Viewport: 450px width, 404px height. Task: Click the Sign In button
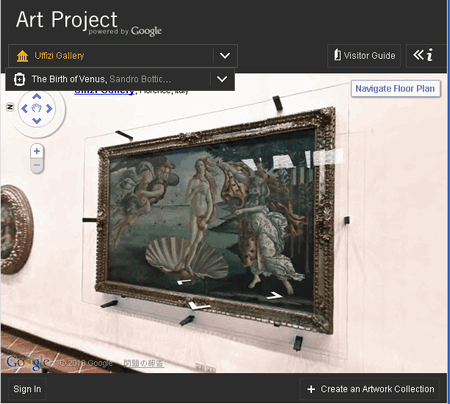pos(27,389)
